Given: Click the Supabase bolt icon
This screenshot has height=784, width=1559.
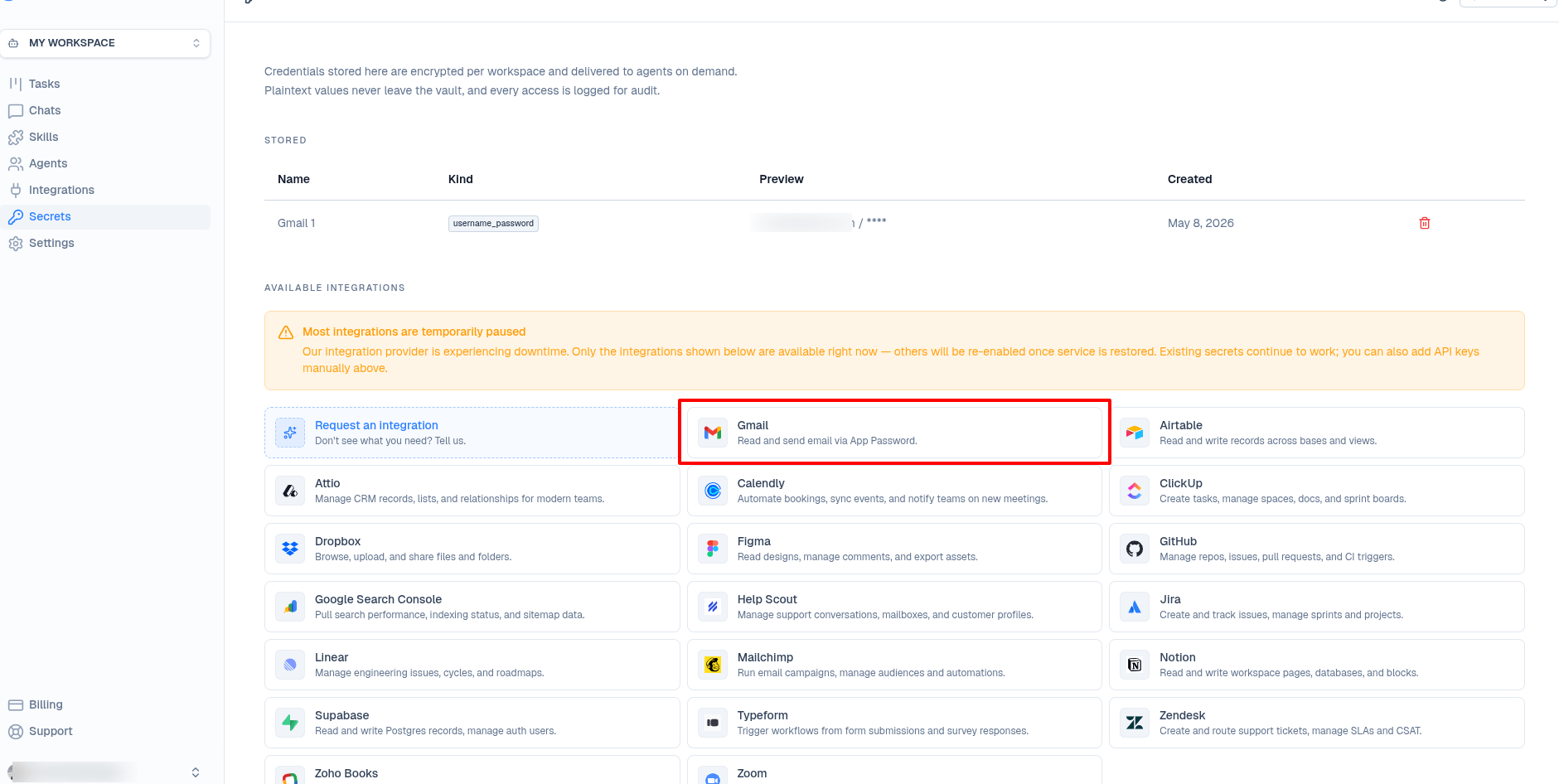Looking at the screenshot, I should (290, 723).
